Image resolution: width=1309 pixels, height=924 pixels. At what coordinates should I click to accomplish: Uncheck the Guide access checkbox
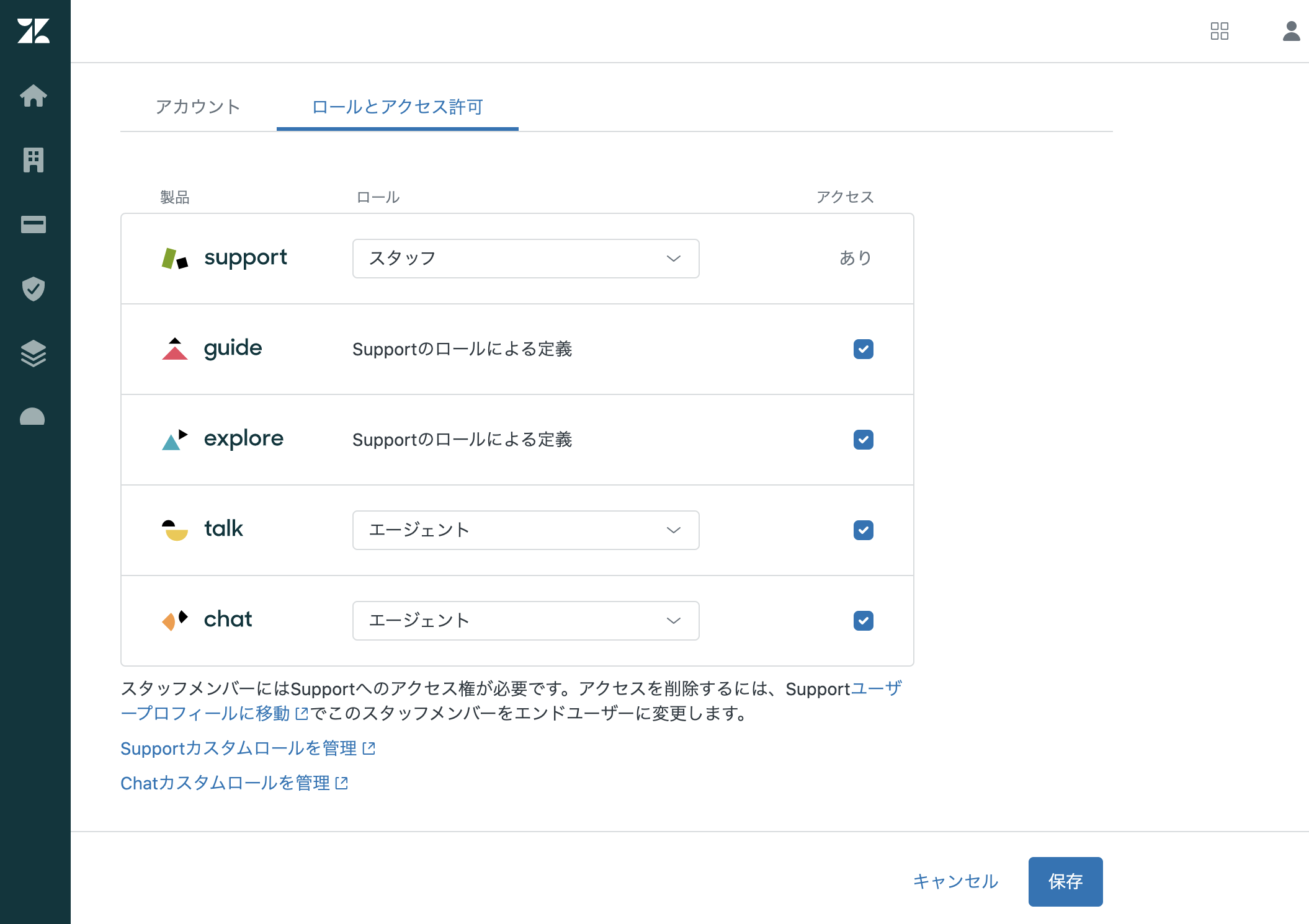click(x=864, y=349)
